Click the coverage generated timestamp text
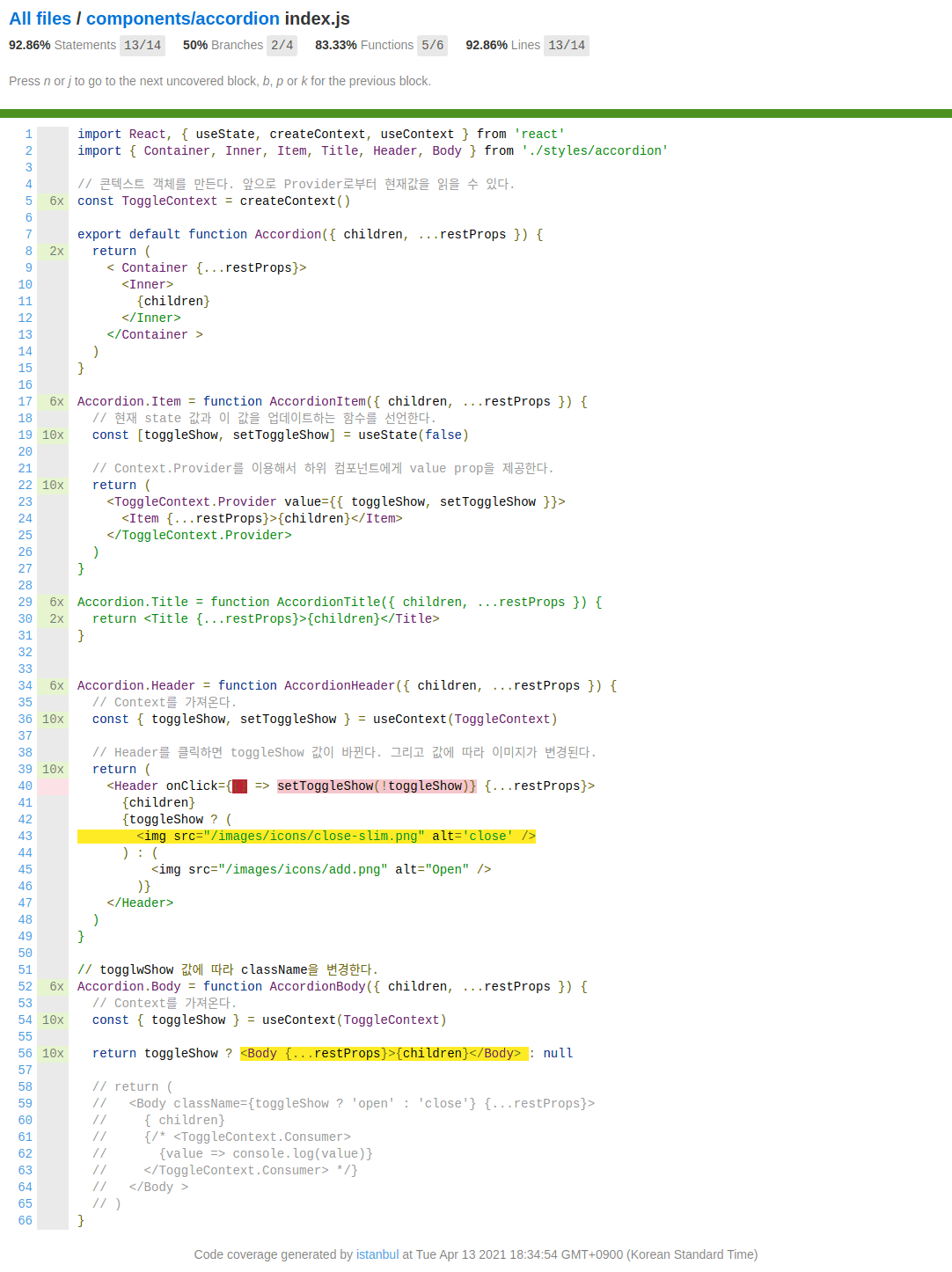 pyautogui.click(x=586, y=1254)
